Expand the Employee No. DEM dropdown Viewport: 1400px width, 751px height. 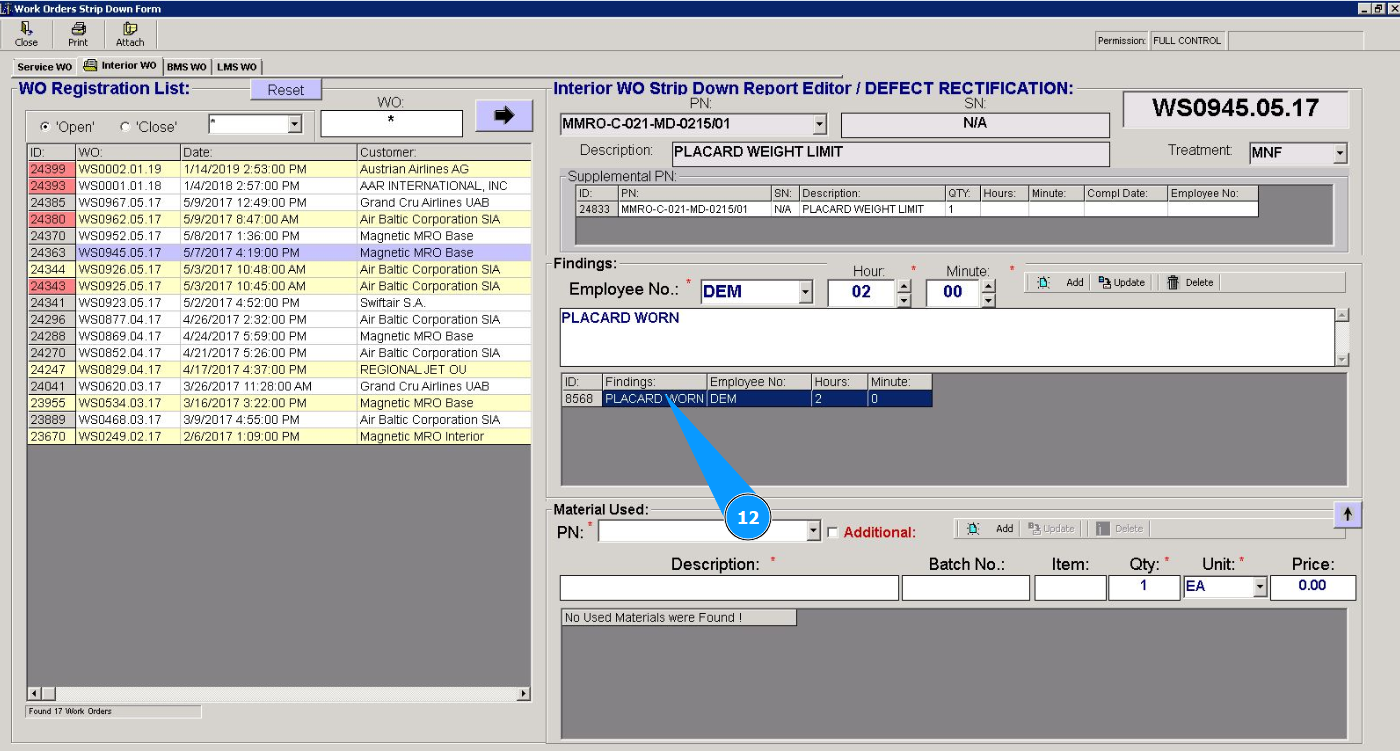pyautogui.click(x=806, y=293)
